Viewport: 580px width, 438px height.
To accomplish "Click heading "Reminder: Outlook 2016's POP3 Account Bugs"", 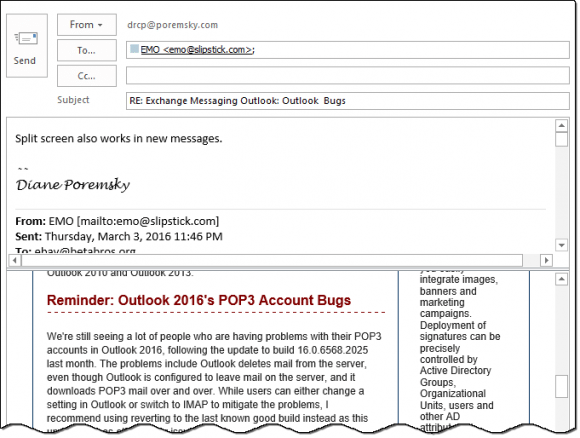I will (x=199, y=300).
